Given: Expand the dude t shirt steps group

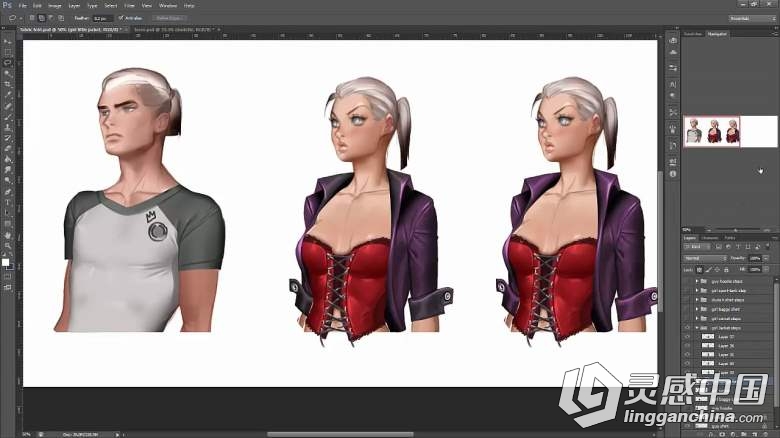Looking at the screenshot, I should pos(696,300).
